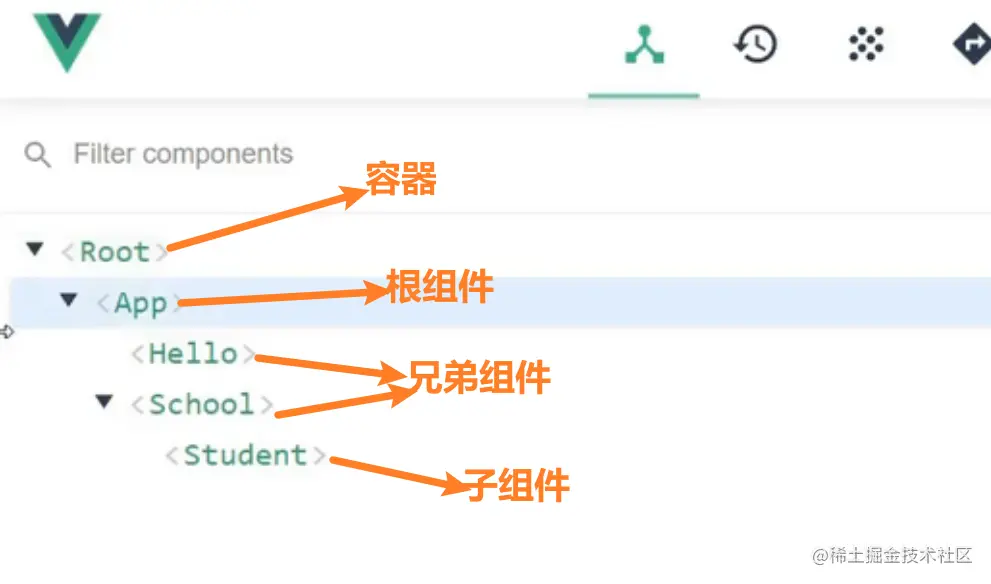Viewport: 991px width, 584px height.
Task: Select the School component
Action: coord(202,405)
